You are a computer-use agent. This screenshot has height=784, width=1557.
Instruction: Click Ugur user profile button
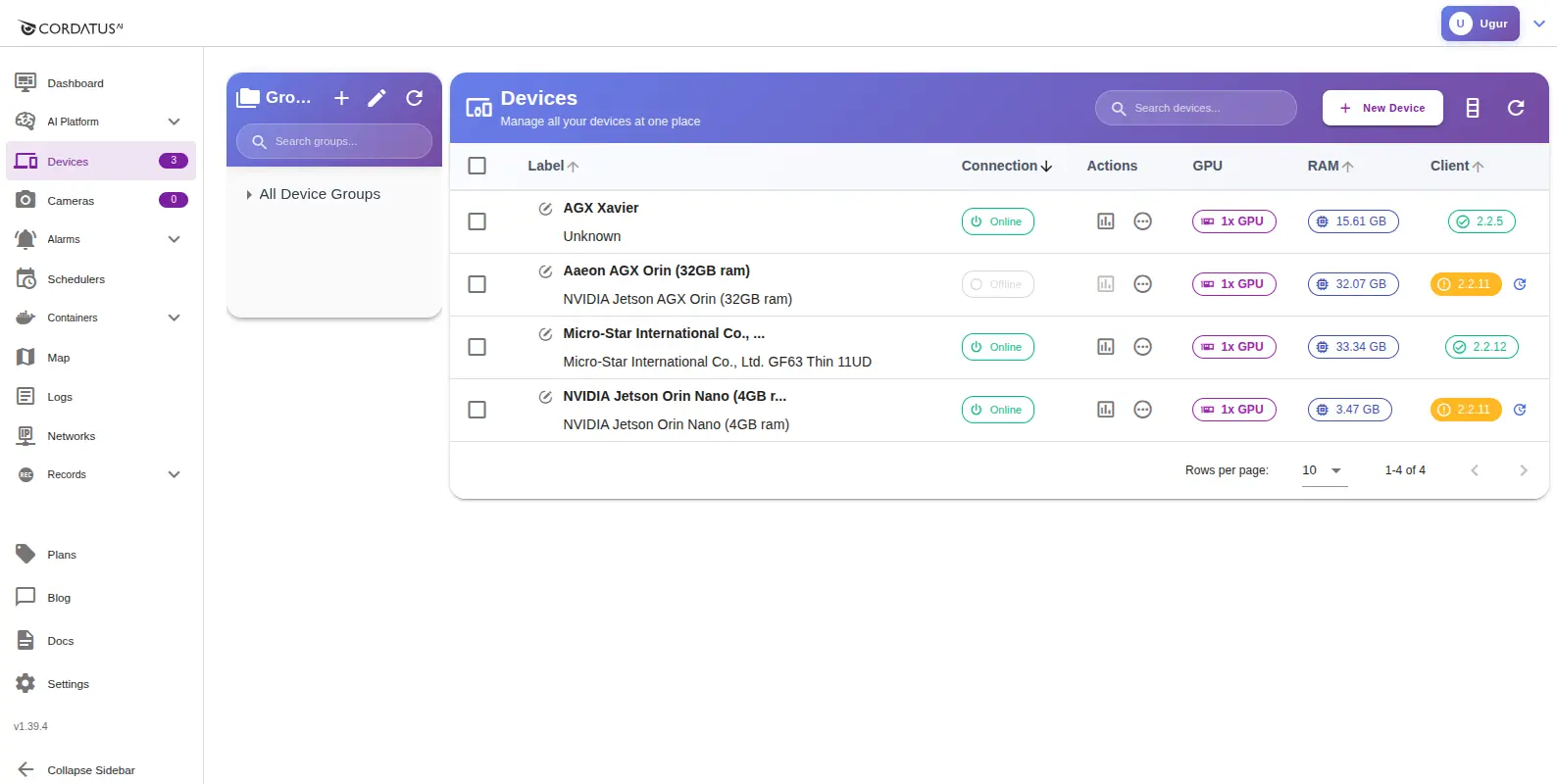[x=1480, y=24]
